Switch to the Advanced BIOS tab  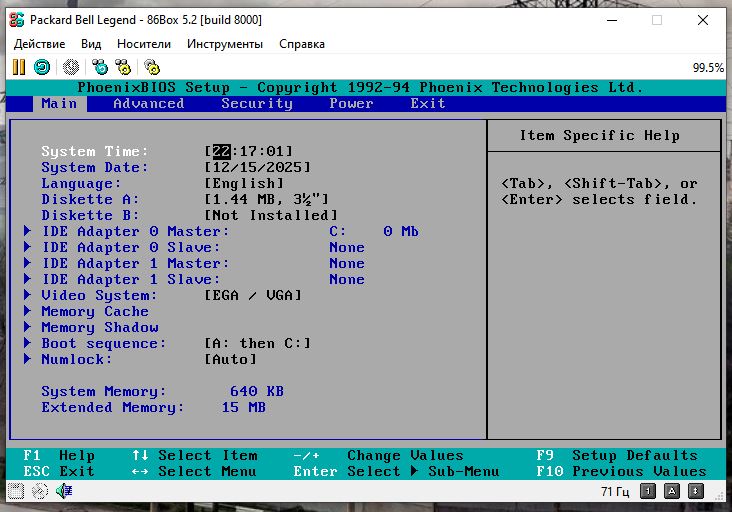148,104
